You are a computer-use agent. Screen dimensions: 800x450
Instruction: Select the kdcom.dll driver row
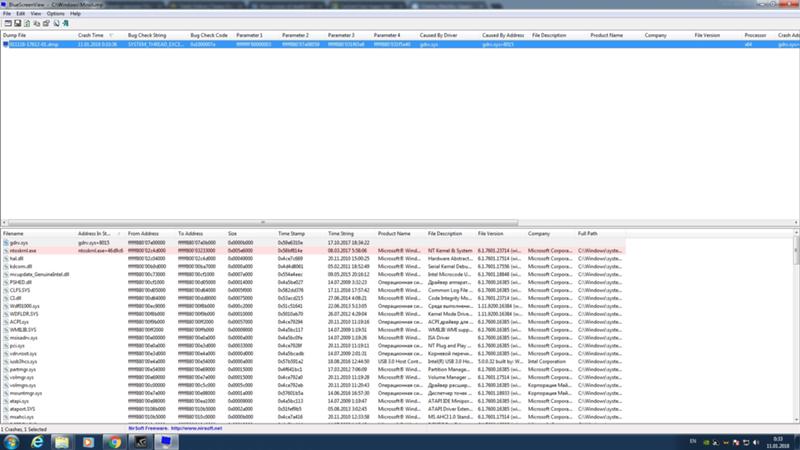tap(313, 266)
